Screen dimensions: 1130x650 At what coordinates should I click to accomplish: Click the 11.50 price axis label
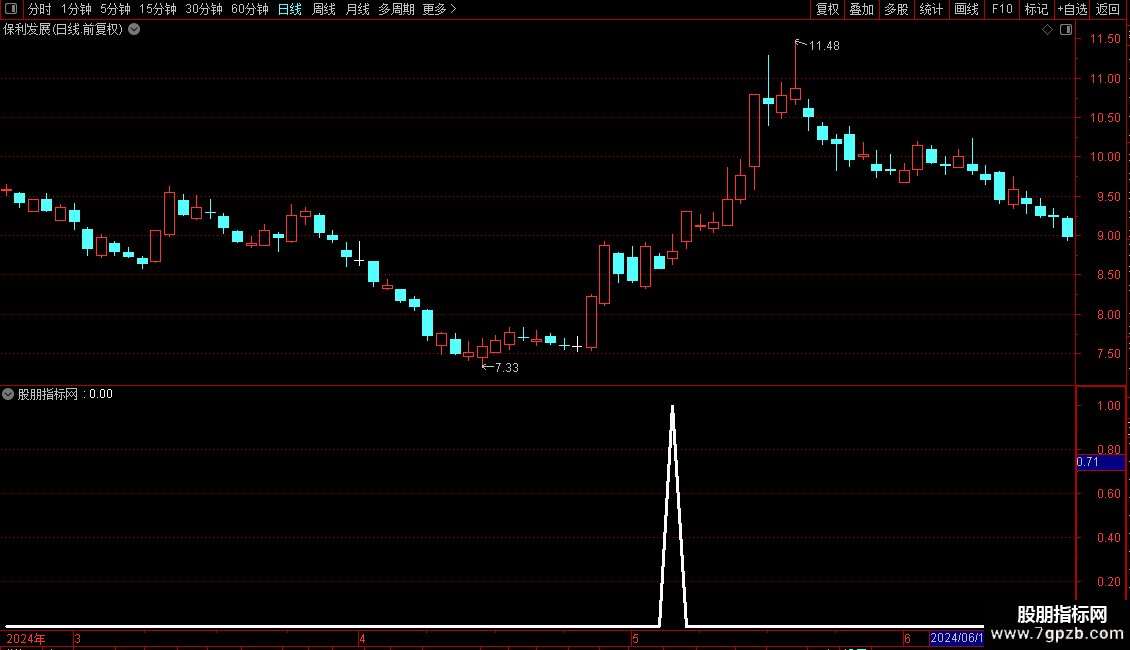click(1105, 39)
